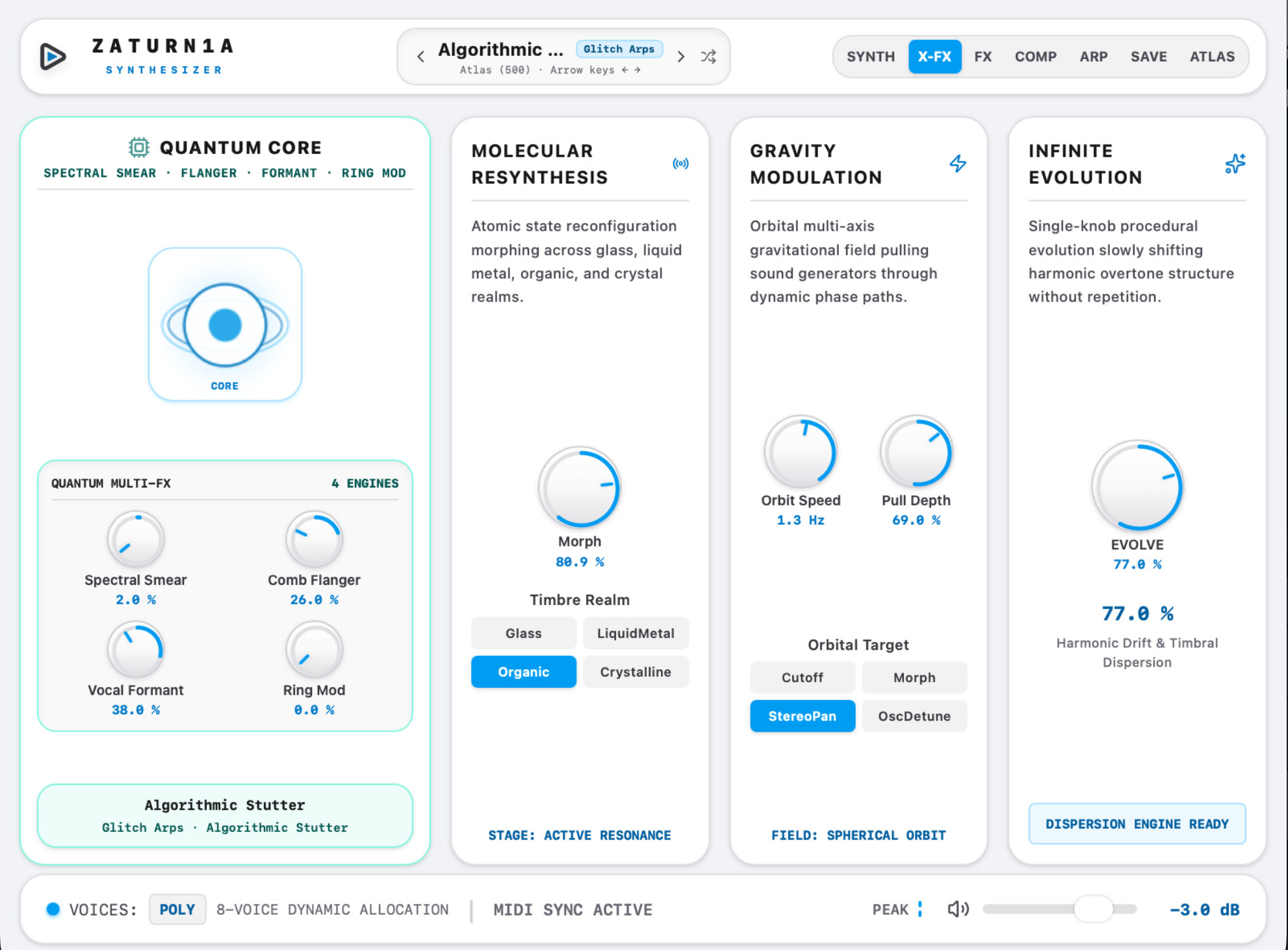Open the ATLAS tab
Viewport: 1288px width, 950px height.
pyautogui.click(x=1212, y=57)
